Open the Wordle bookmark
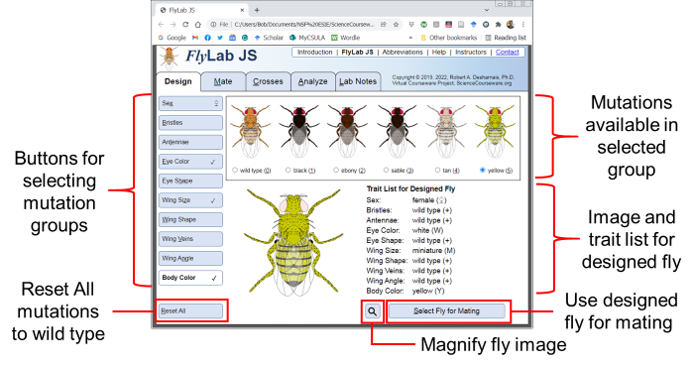This screenshot has height=367, width=693. [346, 38]
